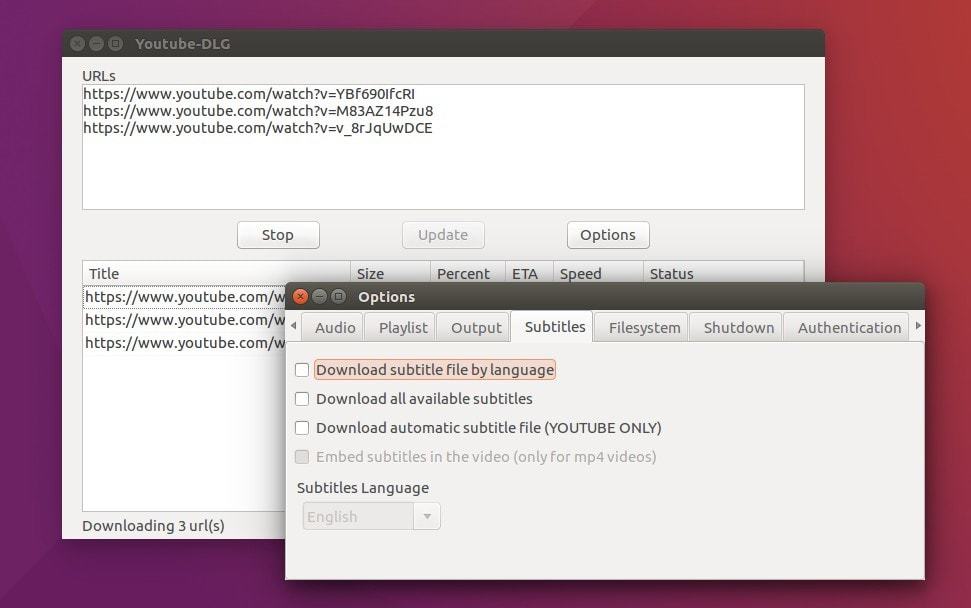Viewport: 971px width, 608px height.
Task: Click inside the URLs text area
Action: [x=443, y=147]
